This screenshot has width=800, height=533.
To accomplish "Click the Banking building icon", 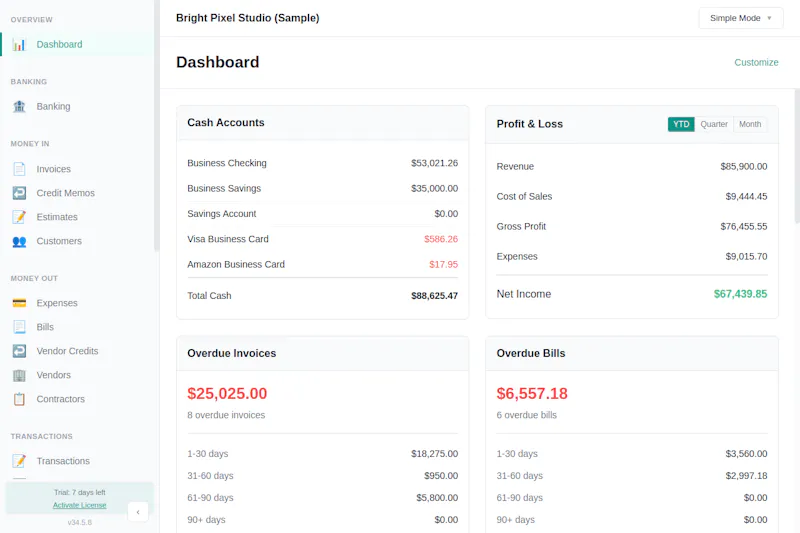I will tap(19, 106).
